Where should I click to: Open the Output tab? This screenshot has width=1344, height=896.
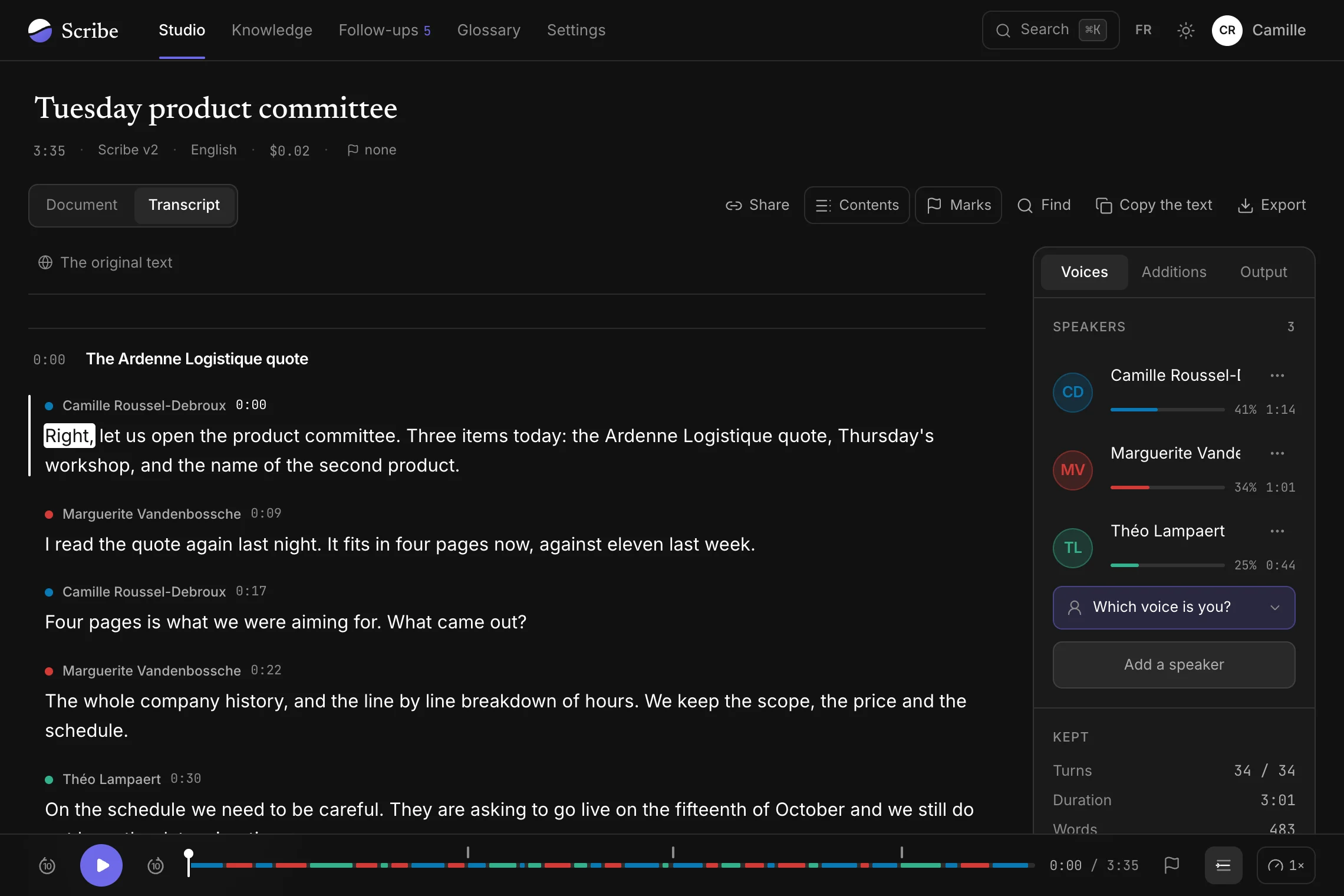pos(1263,272)
